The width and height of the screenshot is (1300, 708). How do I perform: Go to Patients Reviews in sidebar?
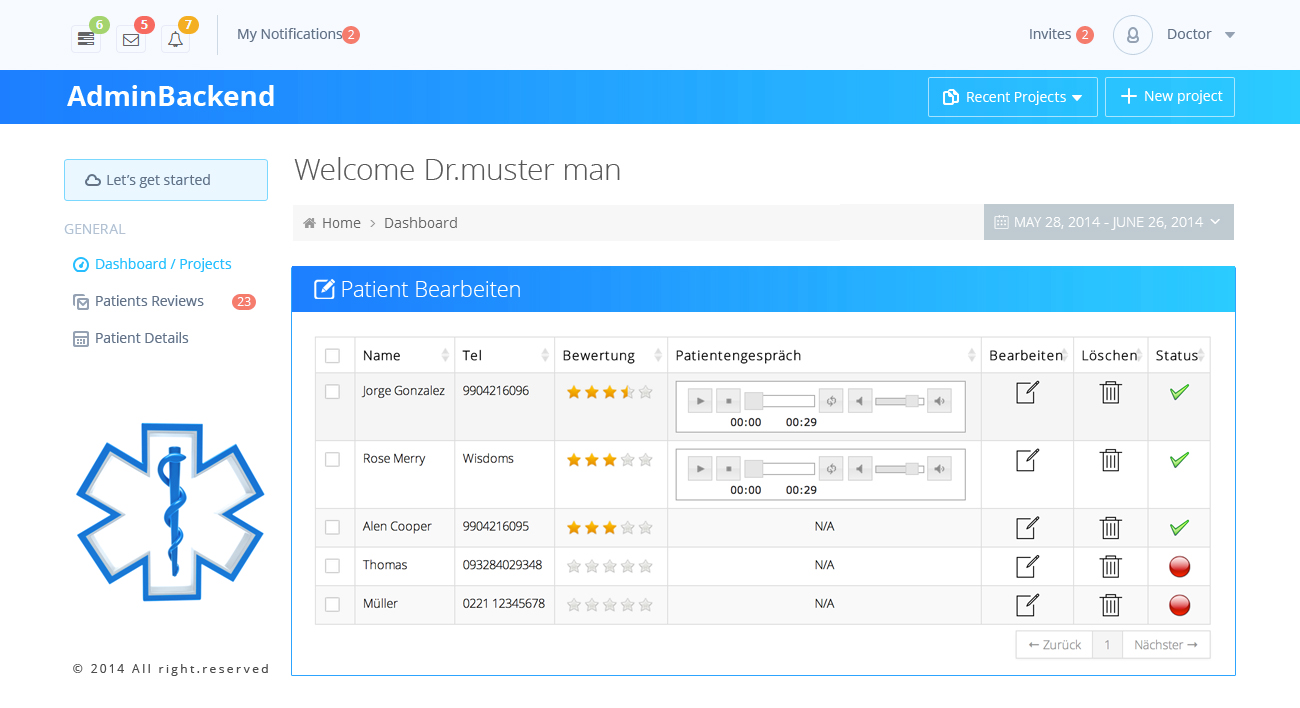click(x=149, y=301)
